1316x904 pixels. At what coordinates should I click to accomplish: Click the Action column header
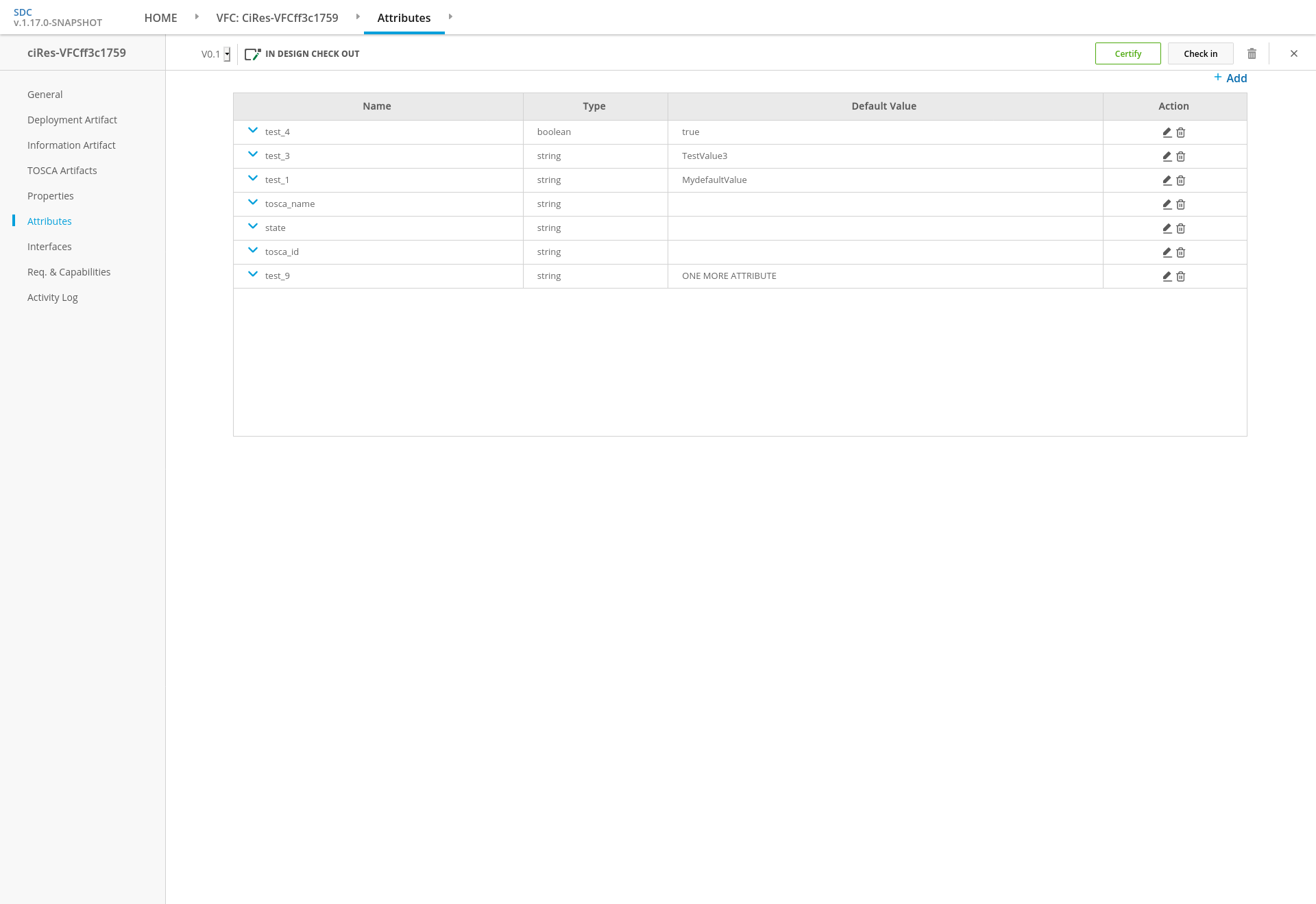click(1174, 106)
